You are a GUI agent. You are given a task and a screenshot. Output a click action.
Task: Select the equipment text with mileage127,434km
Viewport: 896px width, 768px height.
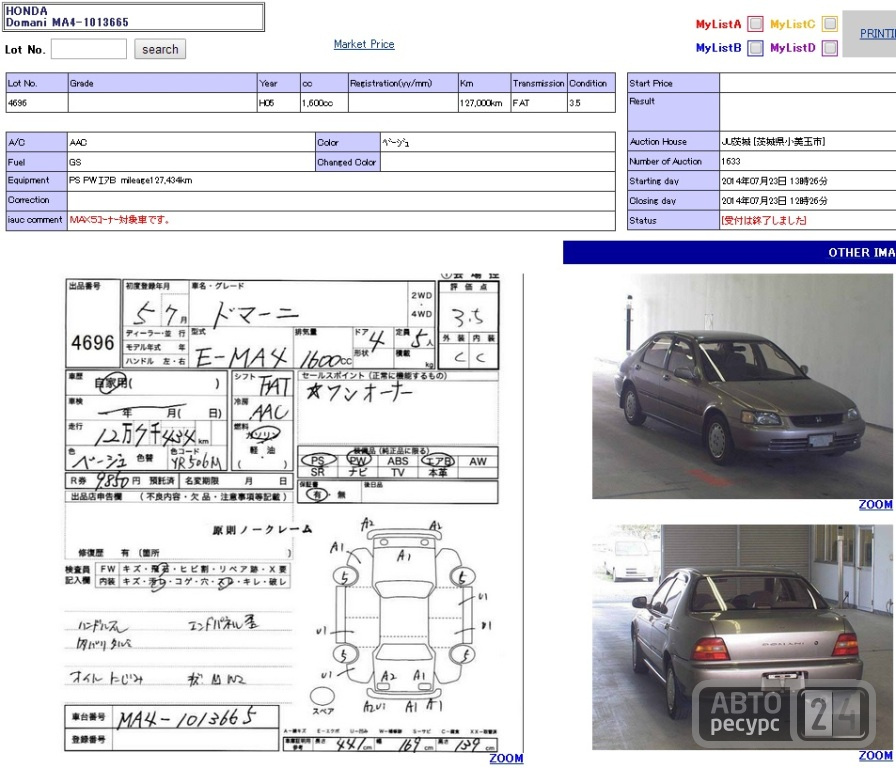[x=131, y=181]
